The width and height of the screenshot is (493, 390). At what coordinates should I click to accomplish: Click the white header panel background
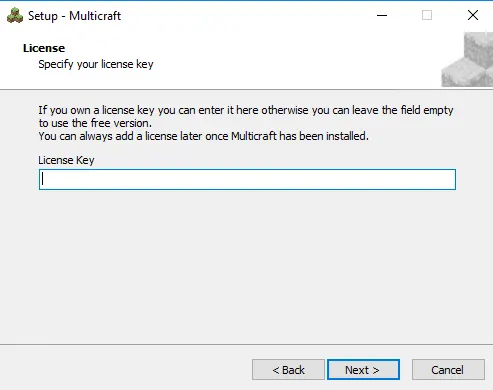click(283, 60)
